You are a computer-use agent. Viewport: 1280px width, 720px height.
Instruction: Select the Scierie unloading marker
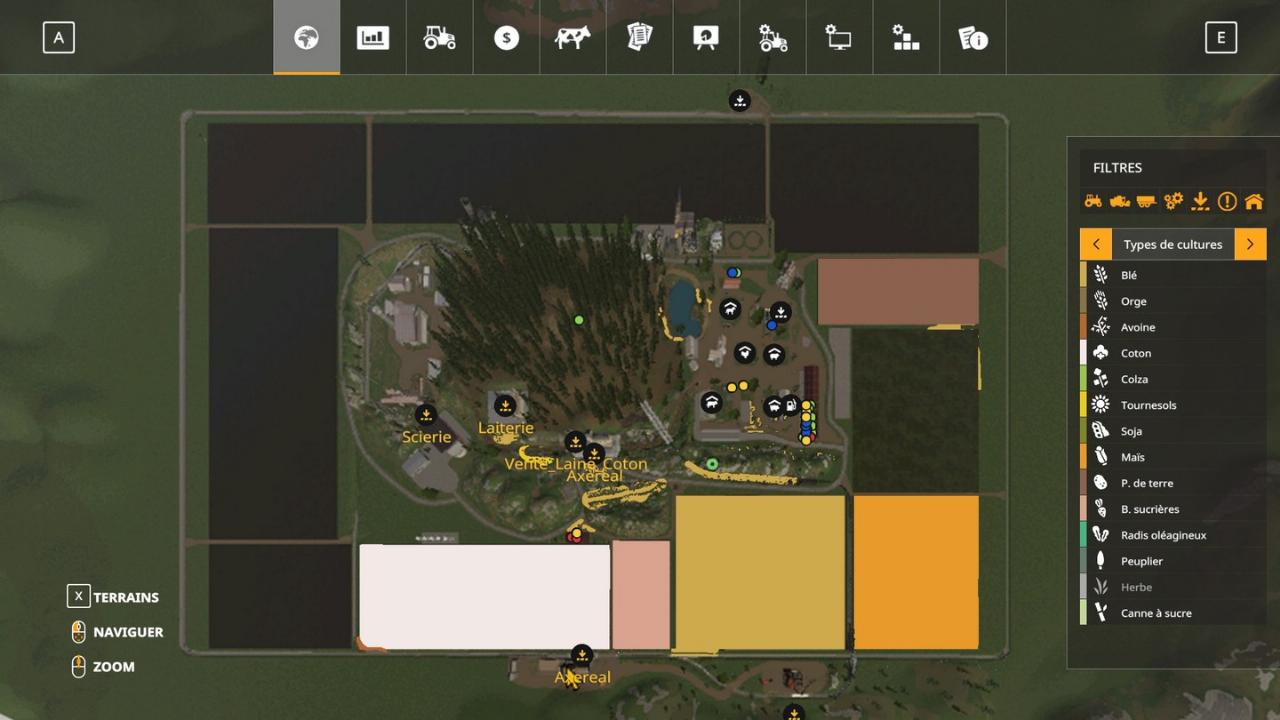[426, 414]
